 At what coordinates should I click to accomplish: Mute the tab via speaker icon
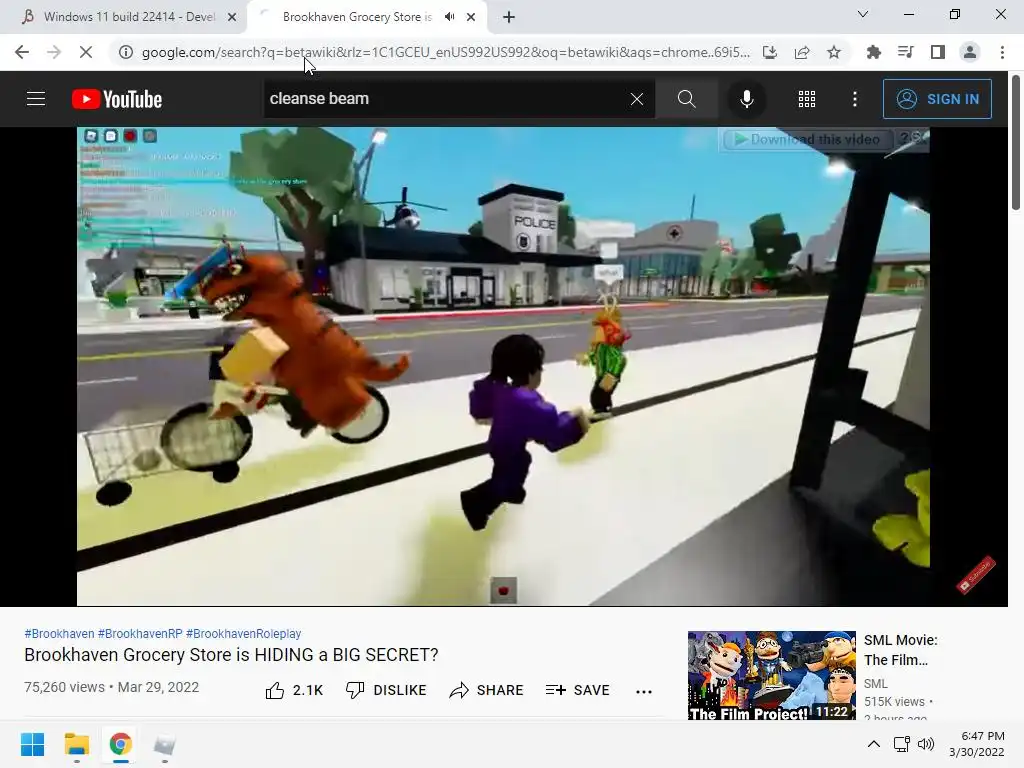pos(449,17)
